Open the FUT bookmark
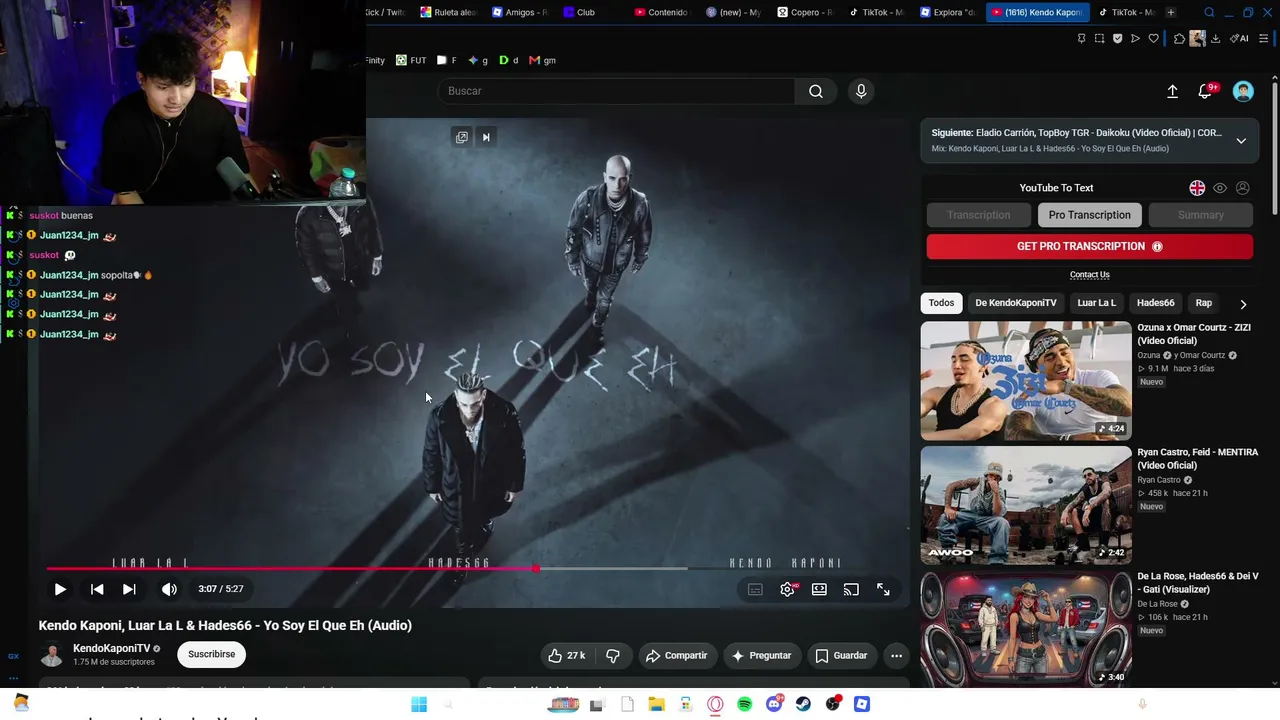The width and height of the screenshot is (1280, 720). (411, 60)
